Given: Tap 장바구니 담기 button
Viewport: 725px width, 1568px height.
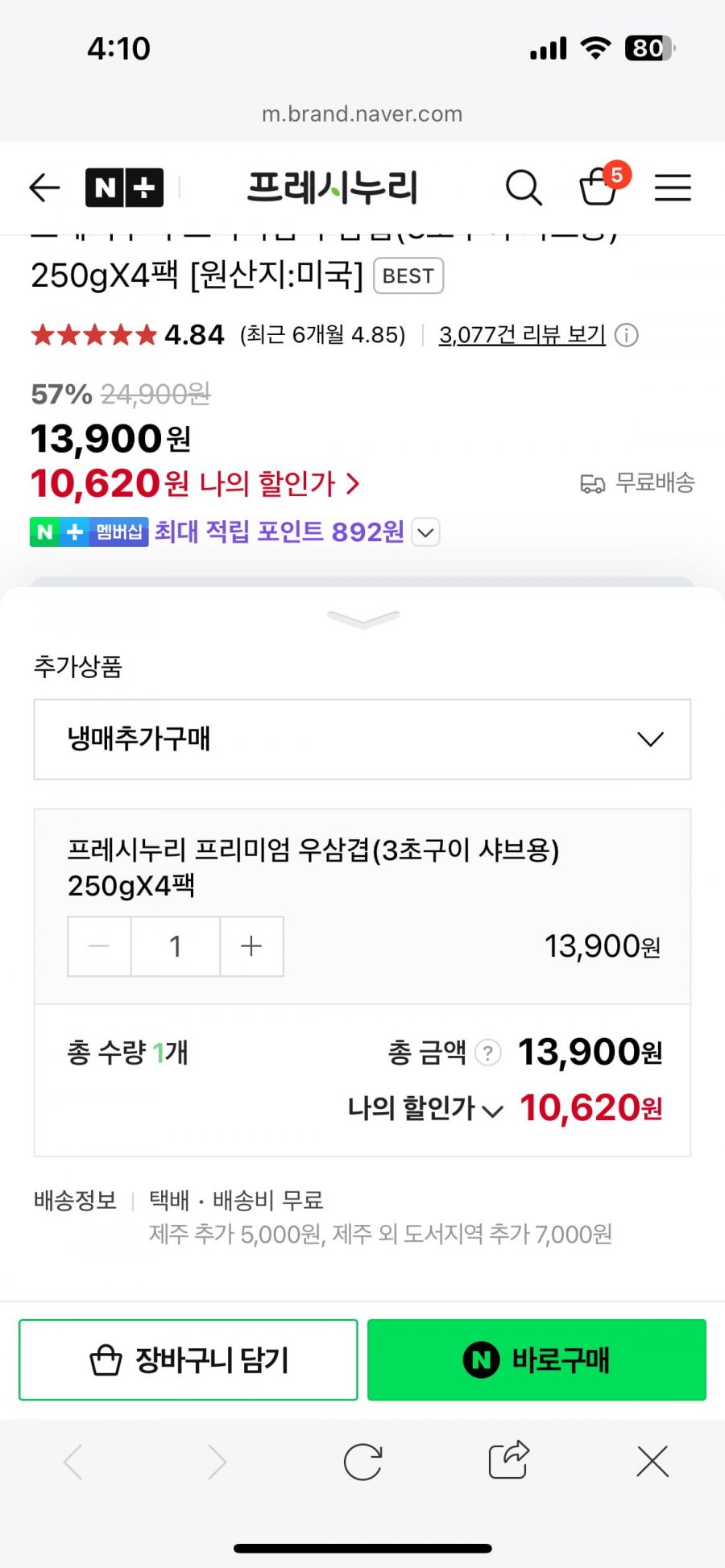Looking at the screenshot, I should tap(188, 1359).
